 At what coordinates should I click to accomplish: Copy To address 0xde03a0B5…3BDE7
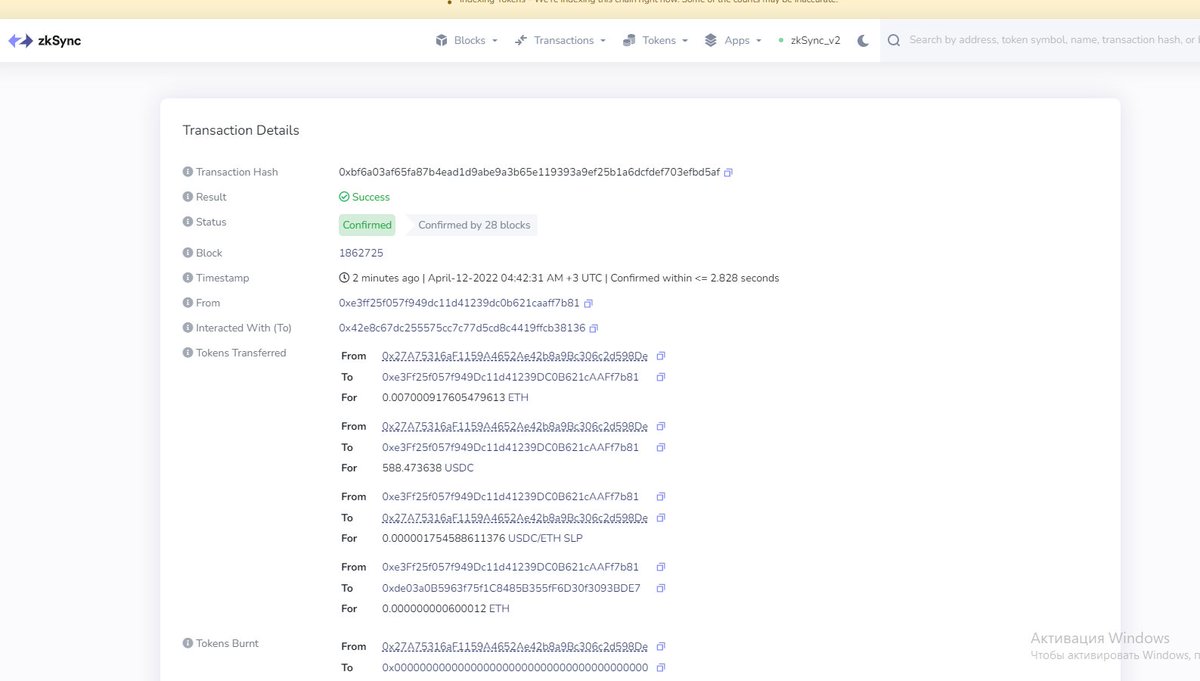click(660, 588)
